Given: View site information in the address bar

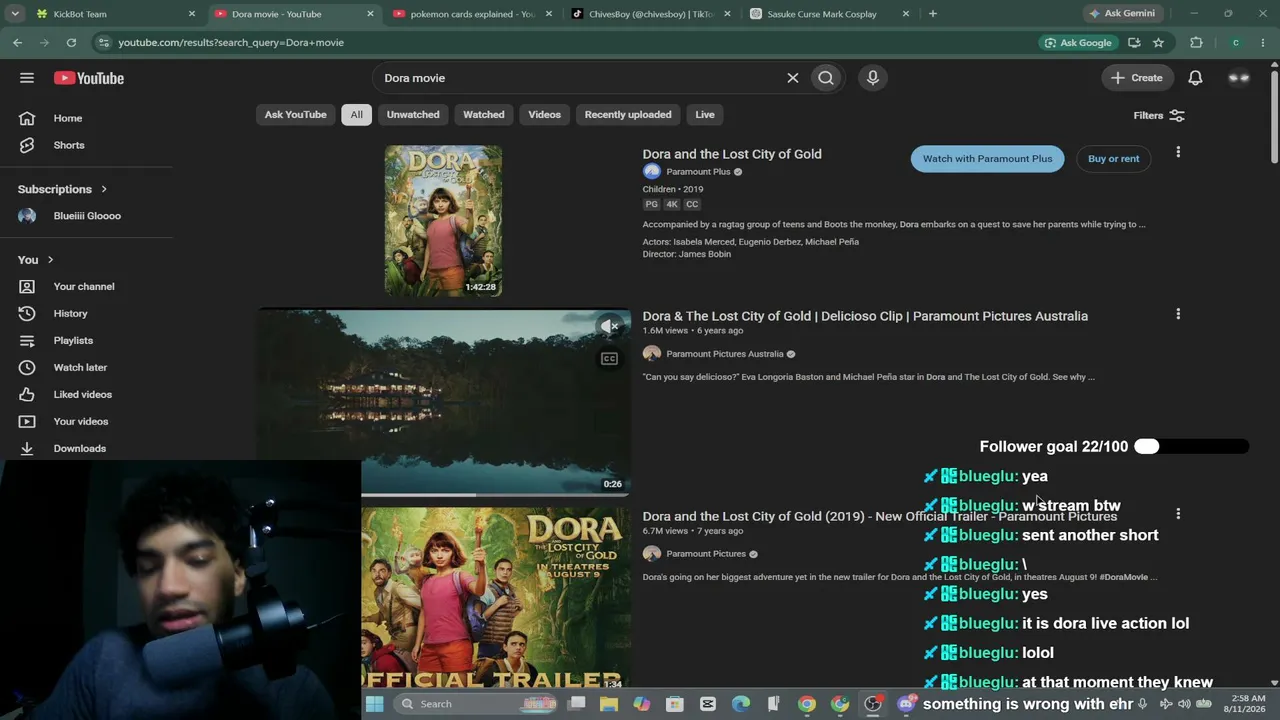Looking at the screenshot, I should point(103,43).
